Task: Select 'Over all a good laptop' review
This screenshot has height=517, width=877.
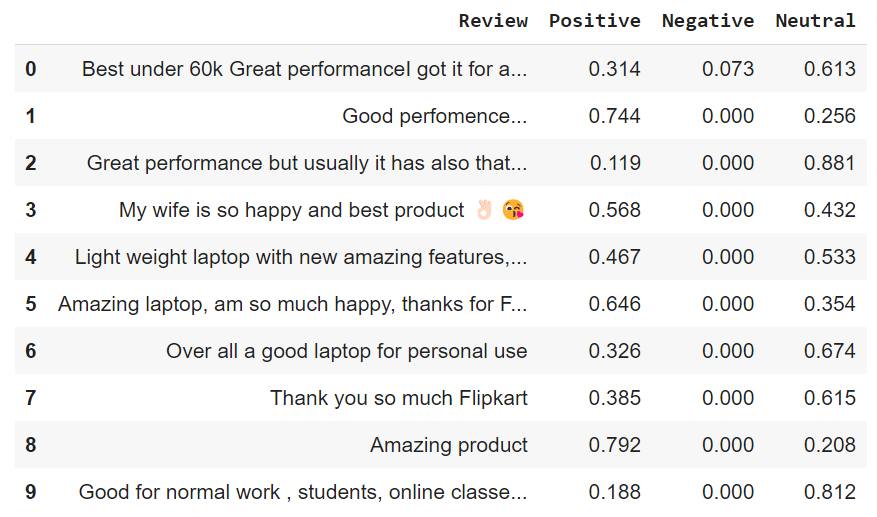Action: pyautogui.click(x=346, y=351)
